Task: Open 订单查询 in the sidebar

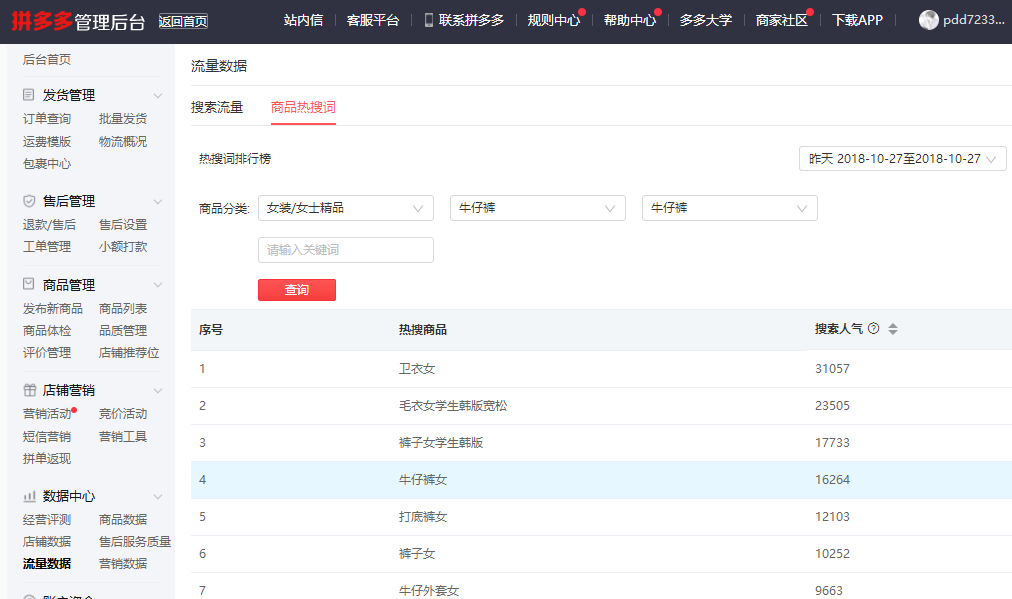Action: click(46, 119)
